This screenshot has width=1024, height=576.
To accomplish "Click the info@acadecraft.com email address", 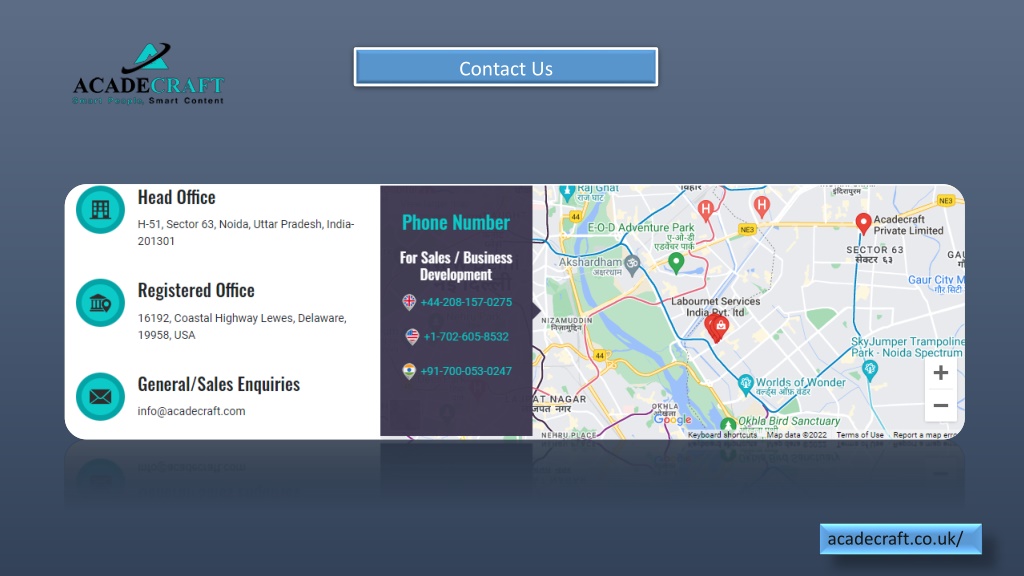I will [191, 411].
